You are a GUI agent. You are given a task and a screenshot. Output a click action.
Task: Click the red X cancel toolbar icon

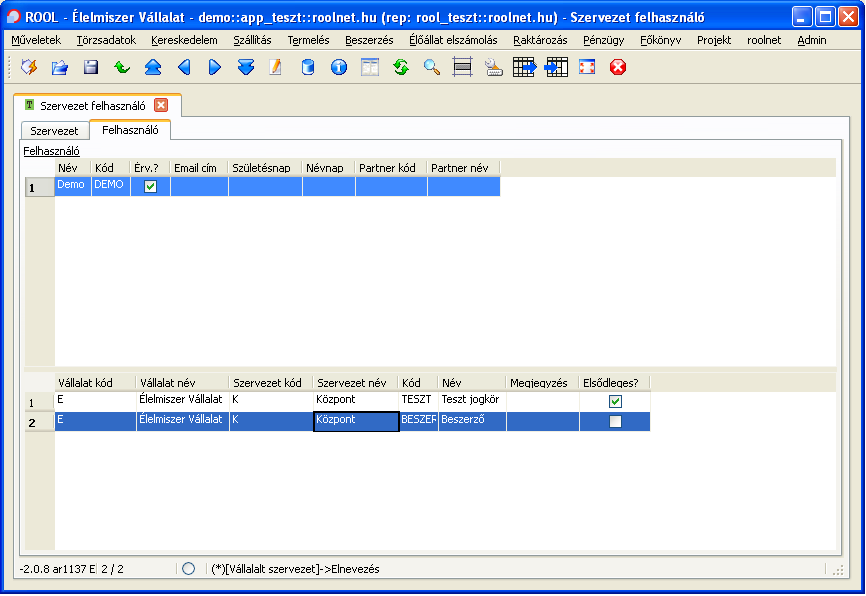(618, 67)
